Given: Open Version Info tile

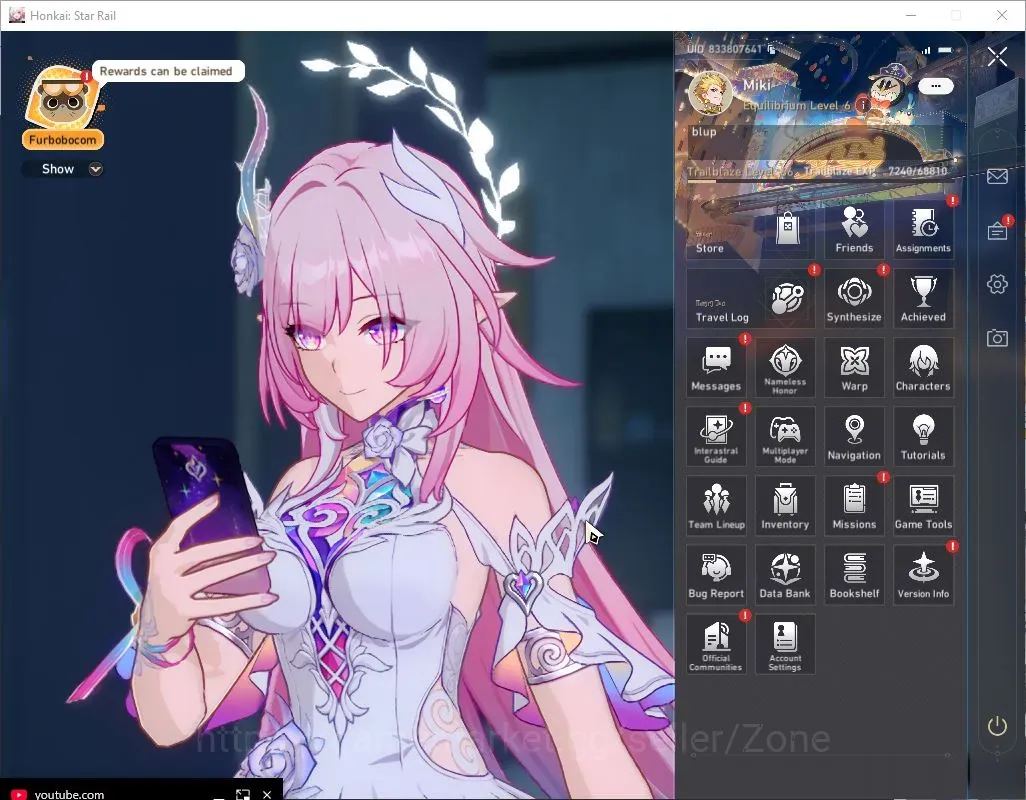Looking at the screenshot, I should point(923,575).
